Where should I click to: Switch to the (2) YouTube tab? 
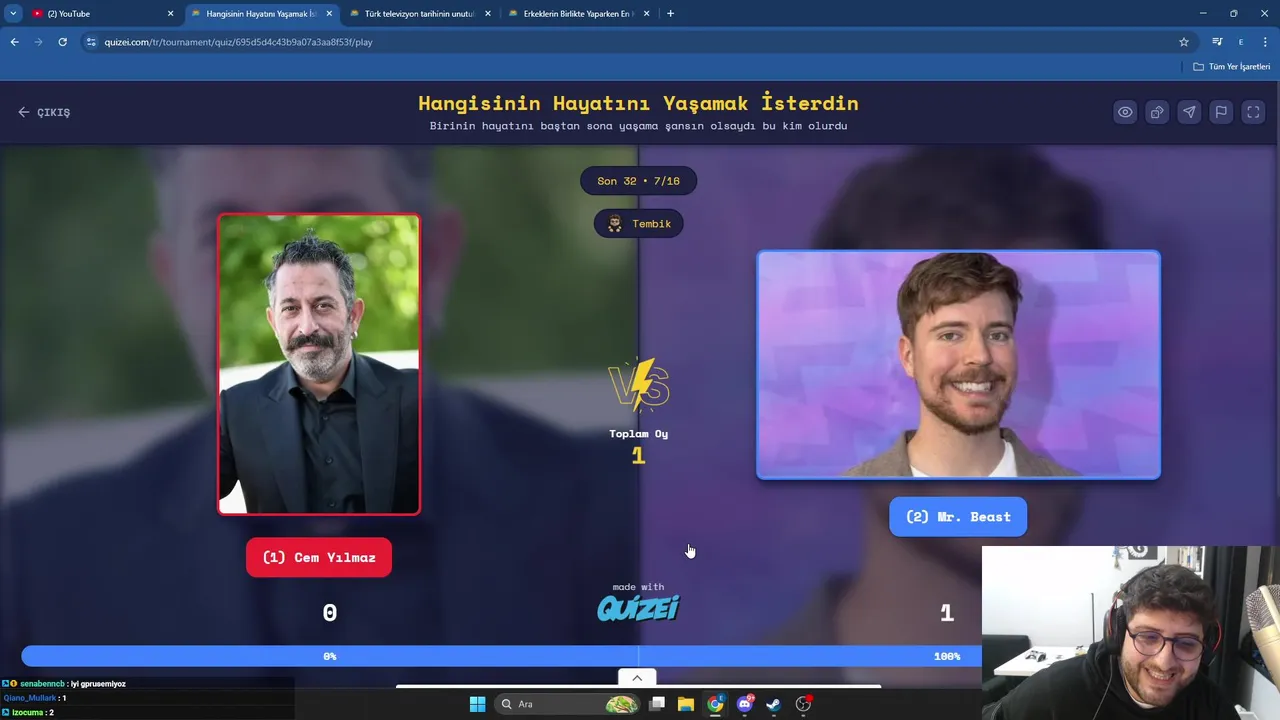[x=100, y=14]
